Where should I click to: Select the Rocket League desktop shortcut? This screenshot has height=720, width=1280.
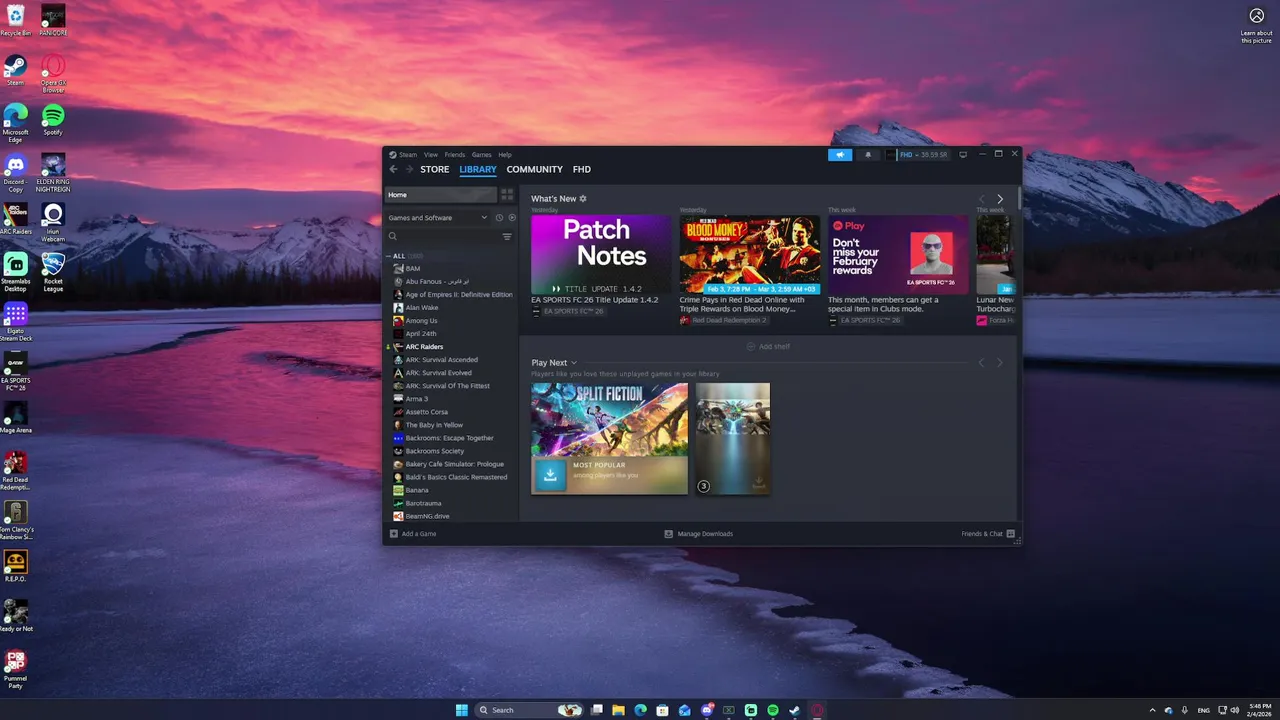click(x=53, y=272)
